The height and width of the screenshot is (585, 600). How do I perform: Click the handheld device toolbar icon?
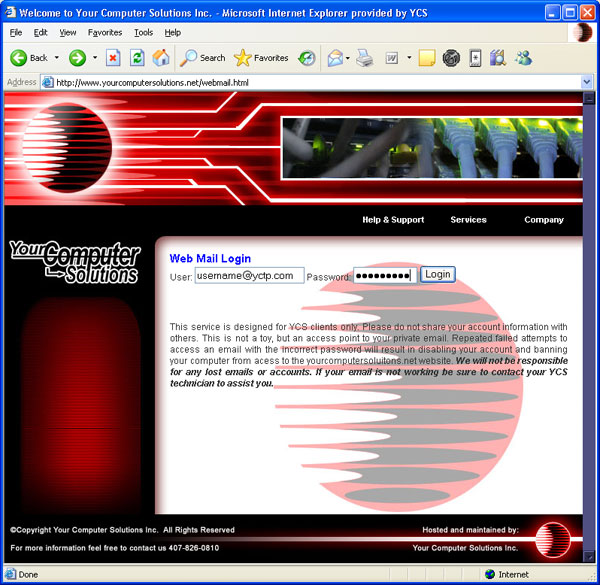click(x=475, y=58)
